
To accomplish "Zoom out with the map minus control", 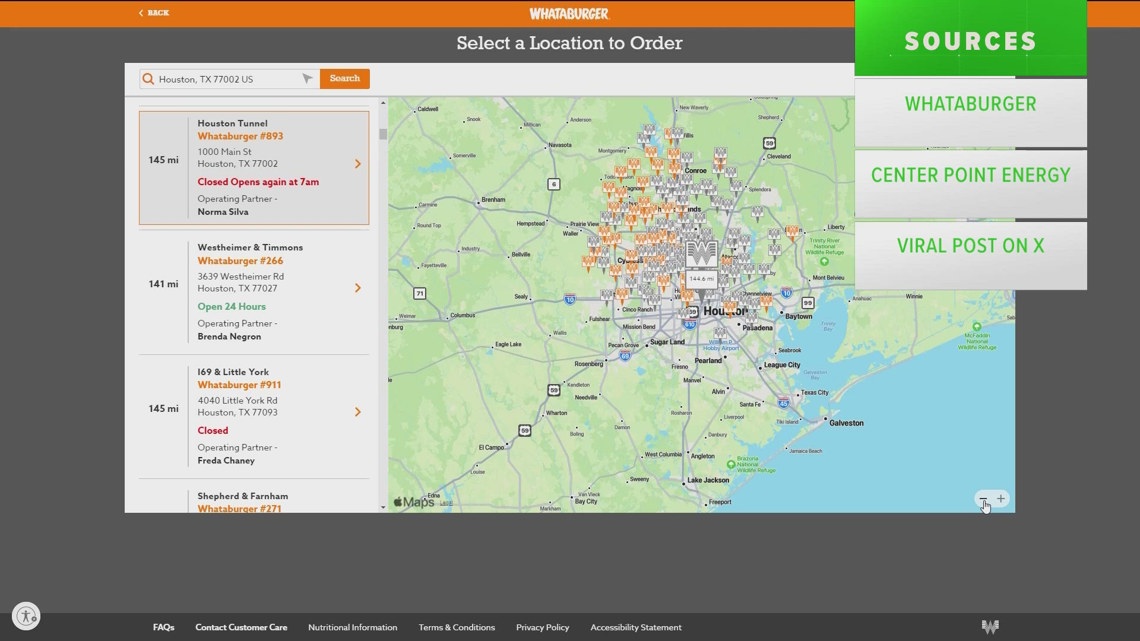I will click(x=983, y=498).
